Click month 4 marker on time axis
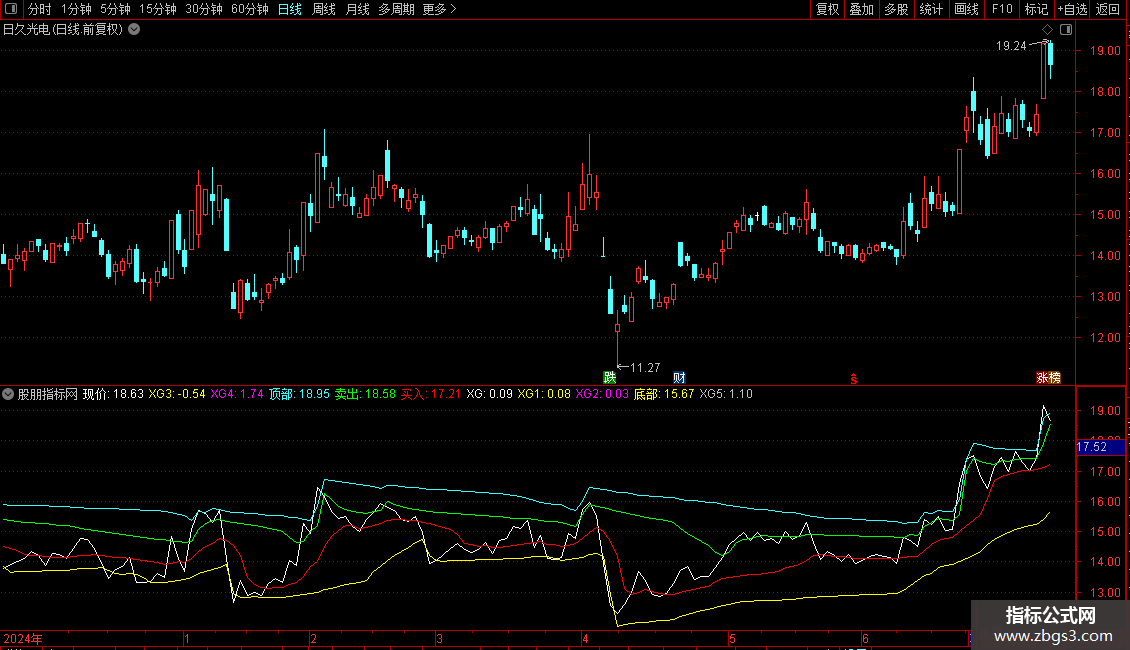Viewport: 1130px width, 650px height. point(585,638)
